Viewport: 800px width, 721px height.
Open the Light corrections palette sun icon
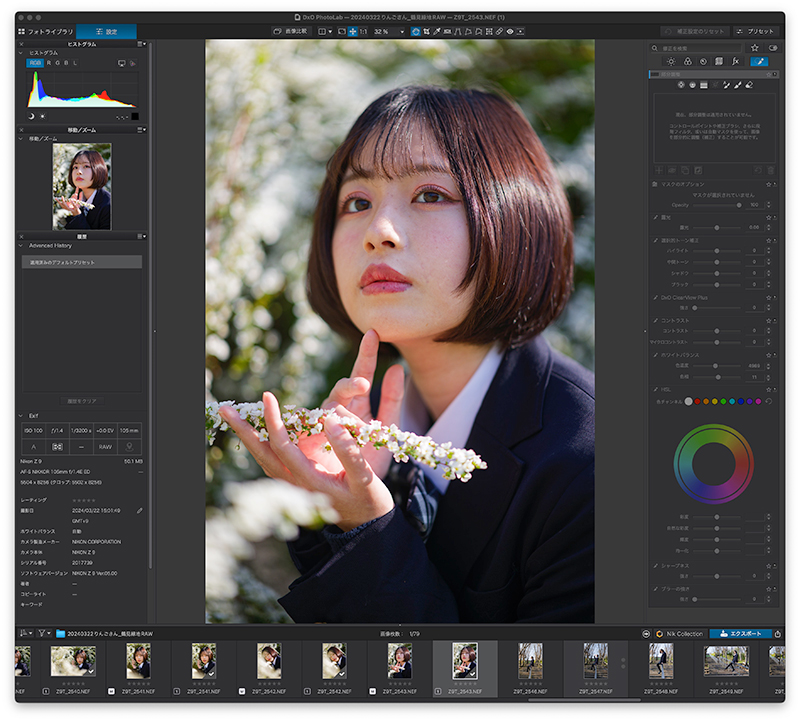pos(671,62)
